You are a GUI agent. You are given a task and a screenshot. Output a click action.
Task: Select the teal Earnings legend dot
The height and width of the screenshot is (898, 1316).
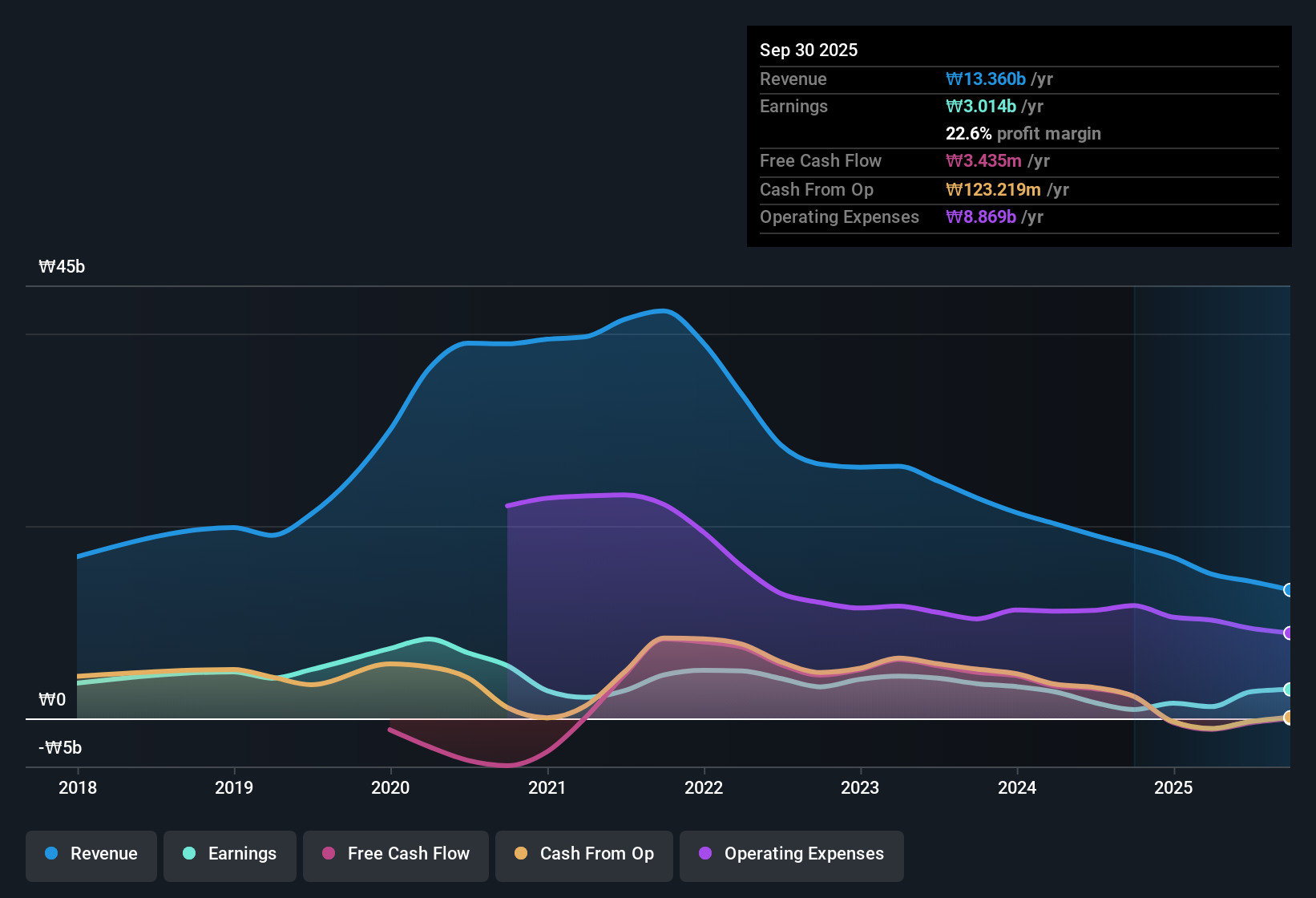tap(189, 854)
